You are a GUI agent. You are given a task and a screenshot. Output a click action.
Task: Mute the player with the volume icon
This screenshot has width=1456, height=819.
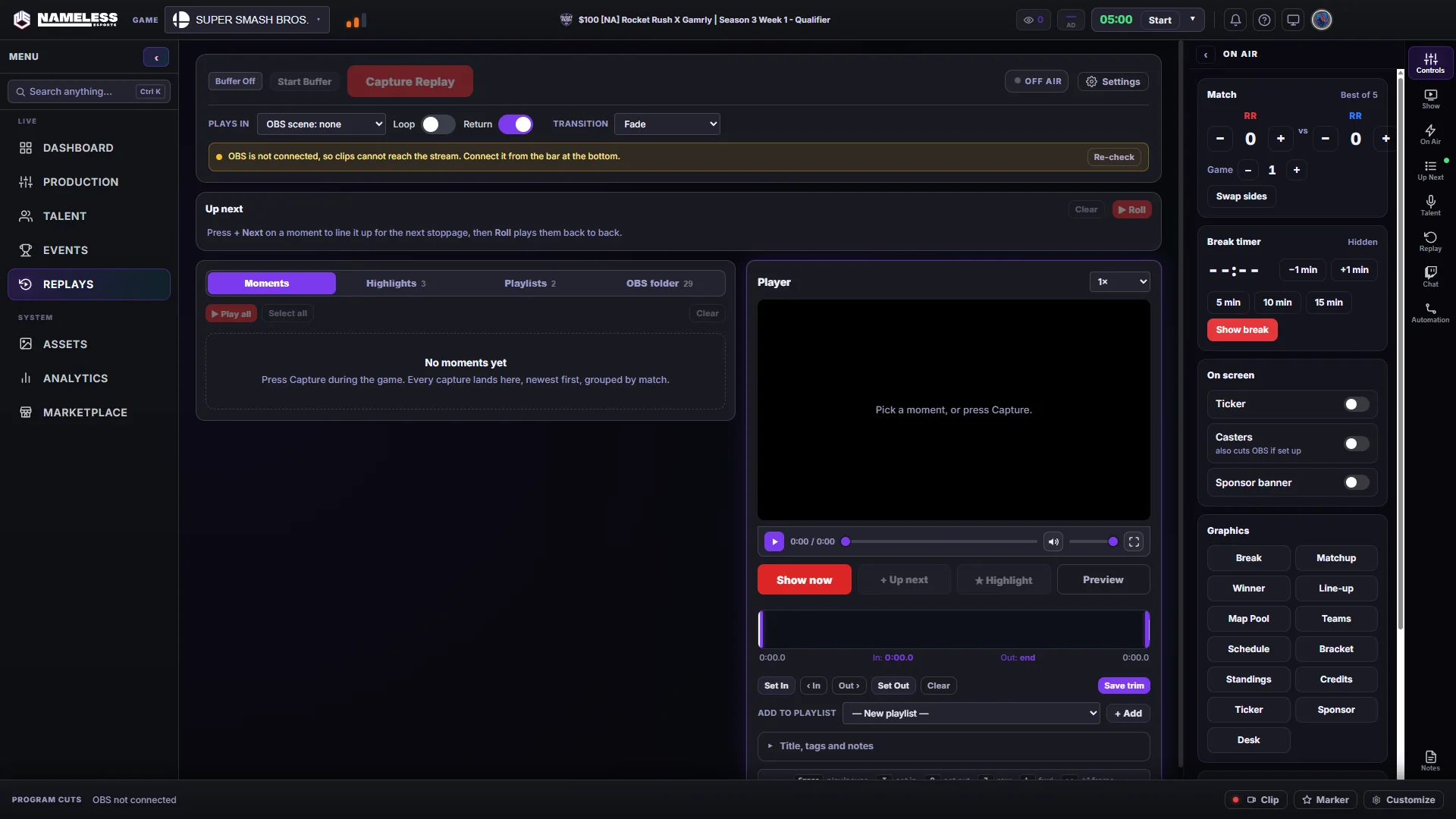click(x=1053, y=541)
